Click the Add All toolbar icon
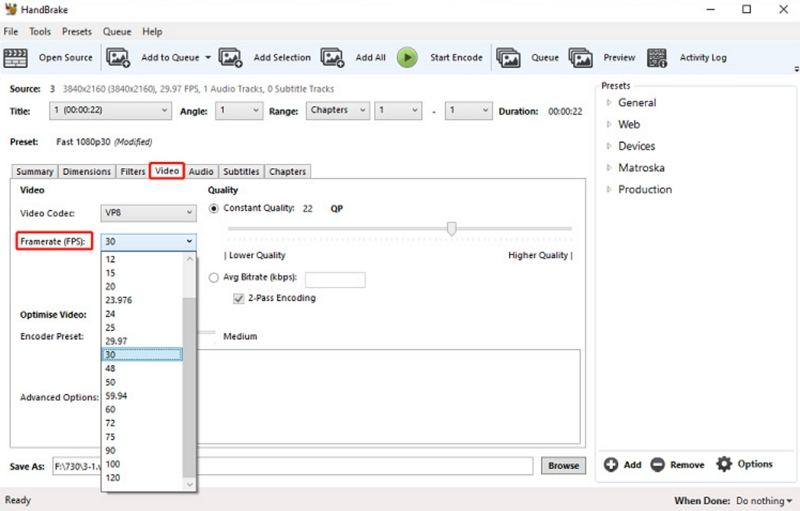800x511 pixels. [x=332, y=58]
